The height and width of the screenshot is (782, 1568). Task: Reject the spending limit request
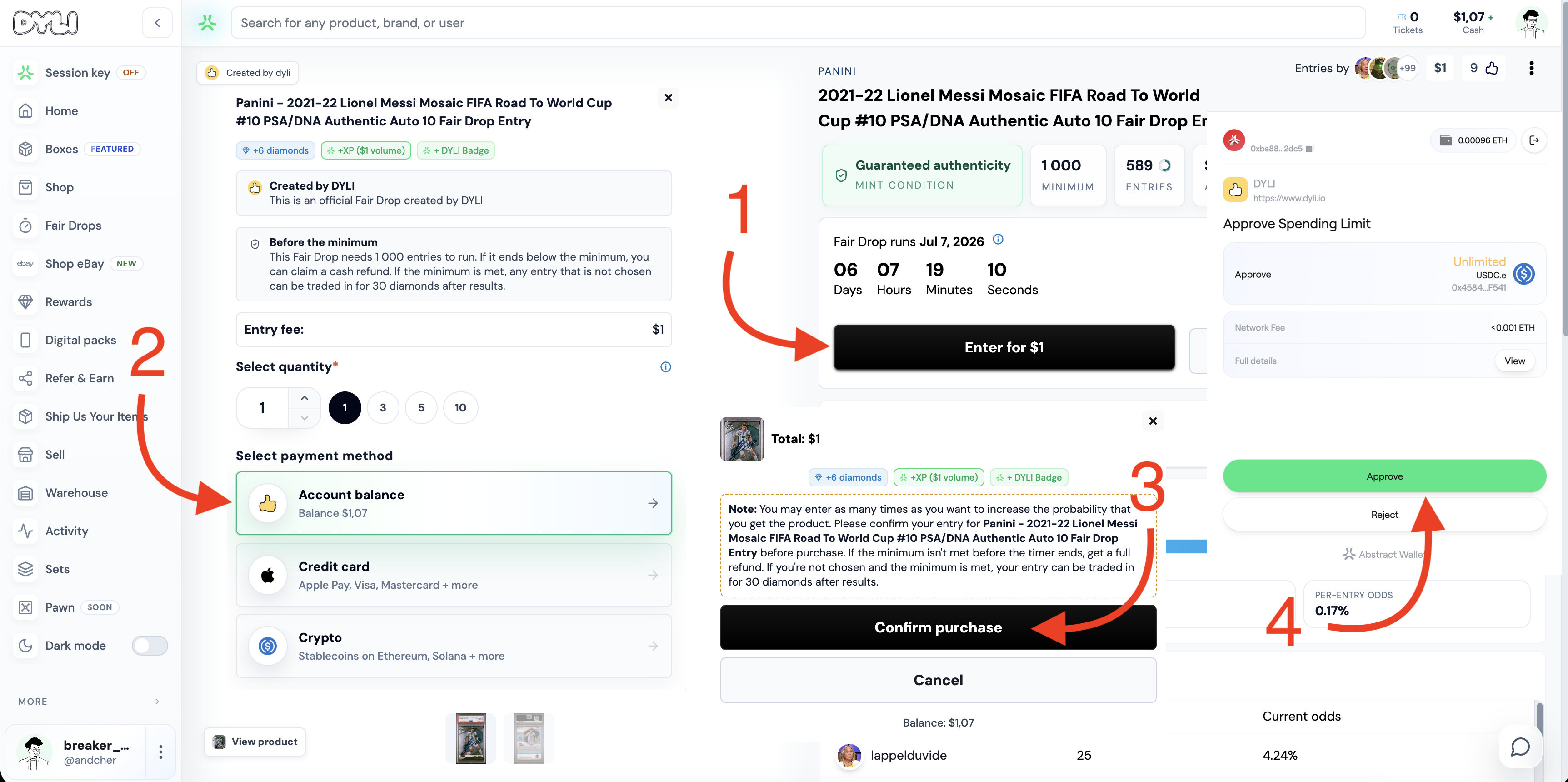[1384, 515]
